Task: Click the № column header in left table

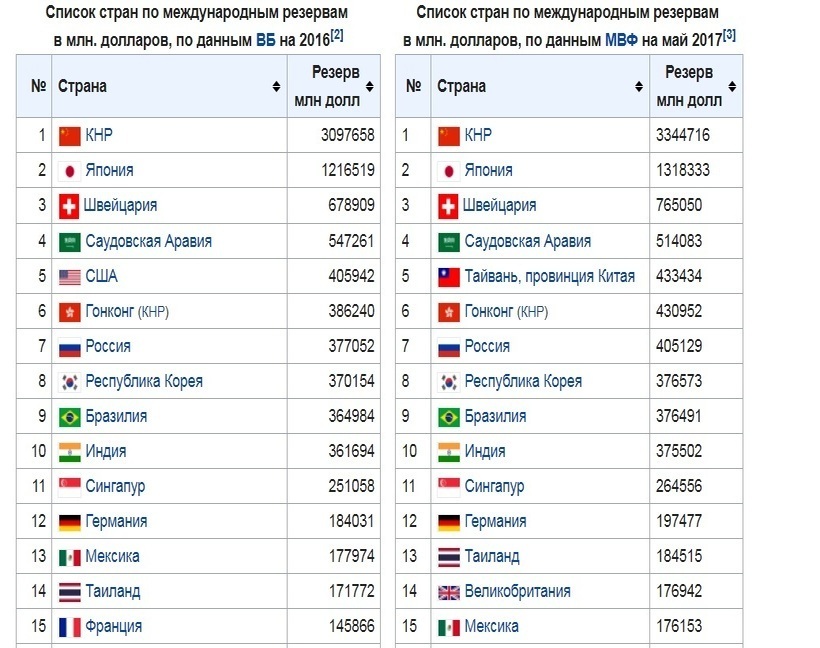Action: tap(39, 86)
